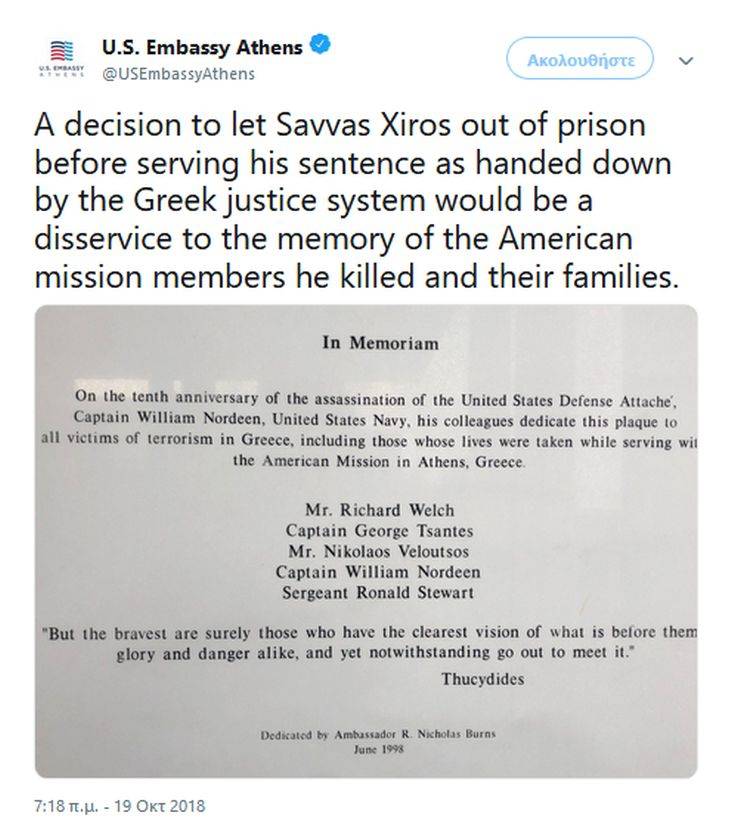The image size is (735, 819).
Task: Click the "Dedicated by Ambassador R. Nicholas Burns" line
Action: click(x=378, y=734)
